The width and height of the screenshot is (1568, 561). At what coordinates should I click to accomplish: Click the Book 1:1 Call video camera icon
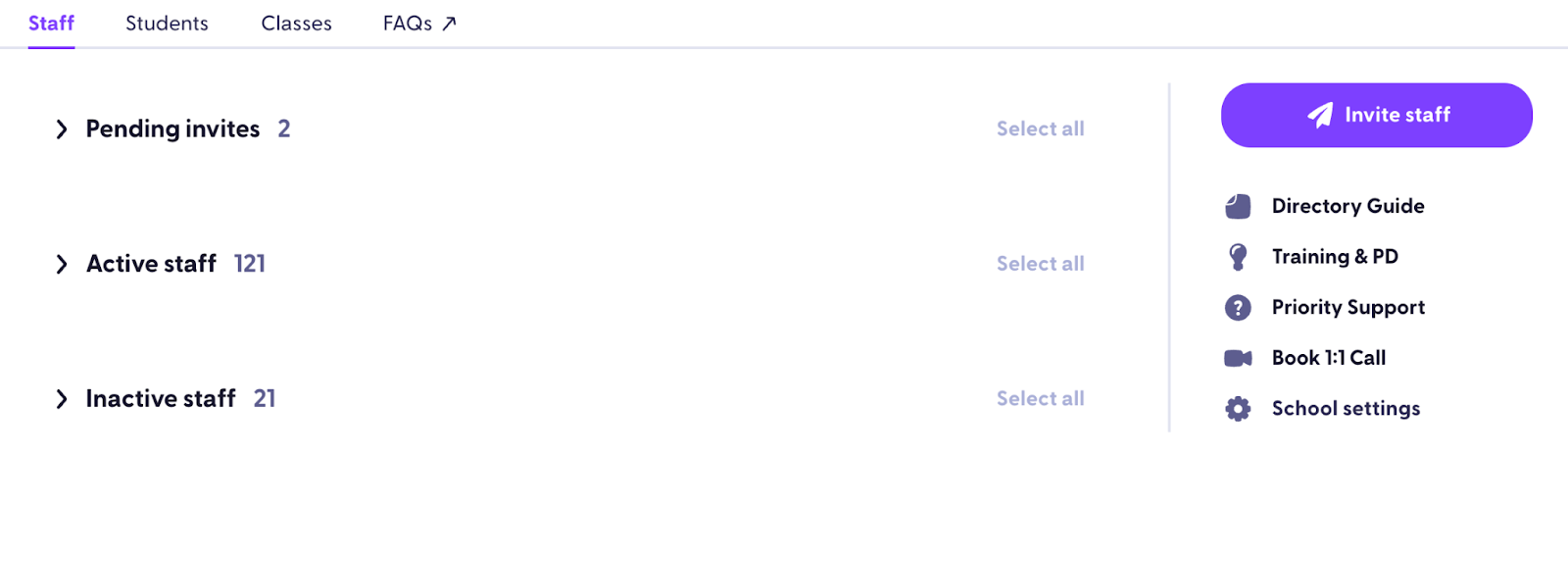coord(1238,358)
